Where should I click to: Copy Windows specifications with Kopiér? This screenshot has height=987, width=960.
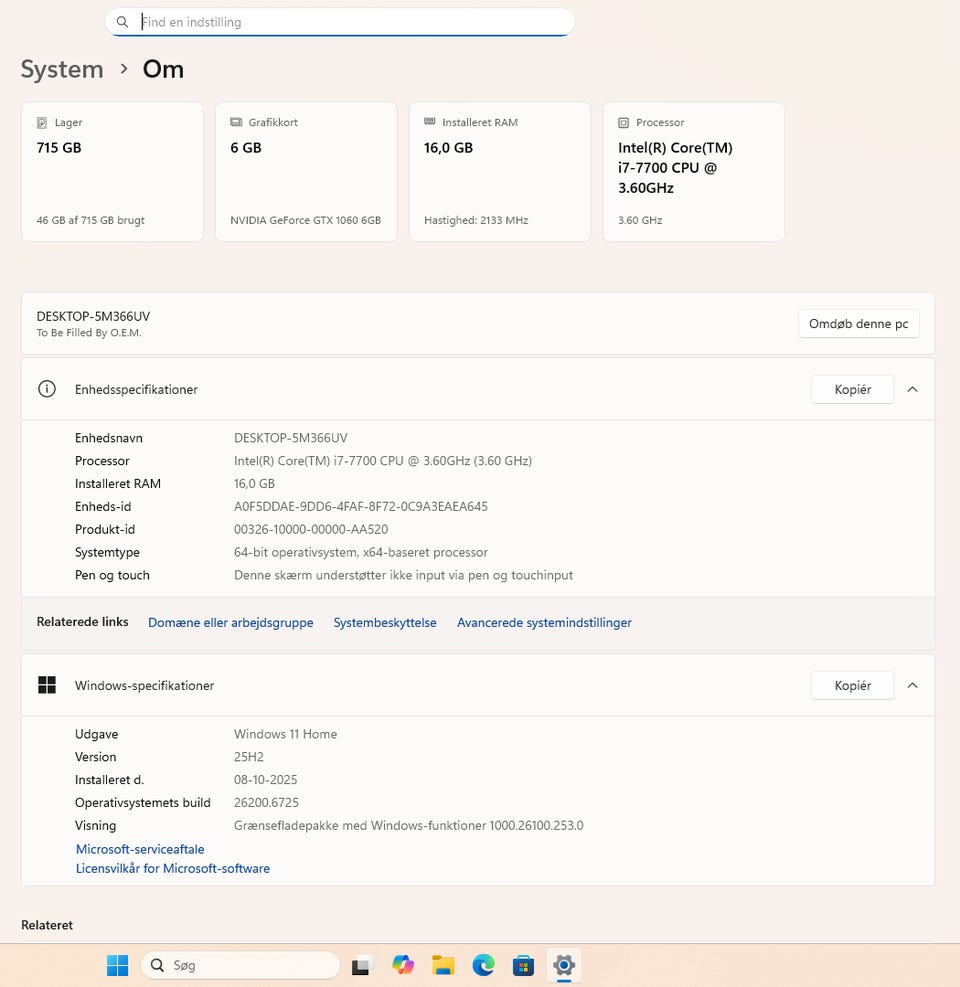(852, 685)
